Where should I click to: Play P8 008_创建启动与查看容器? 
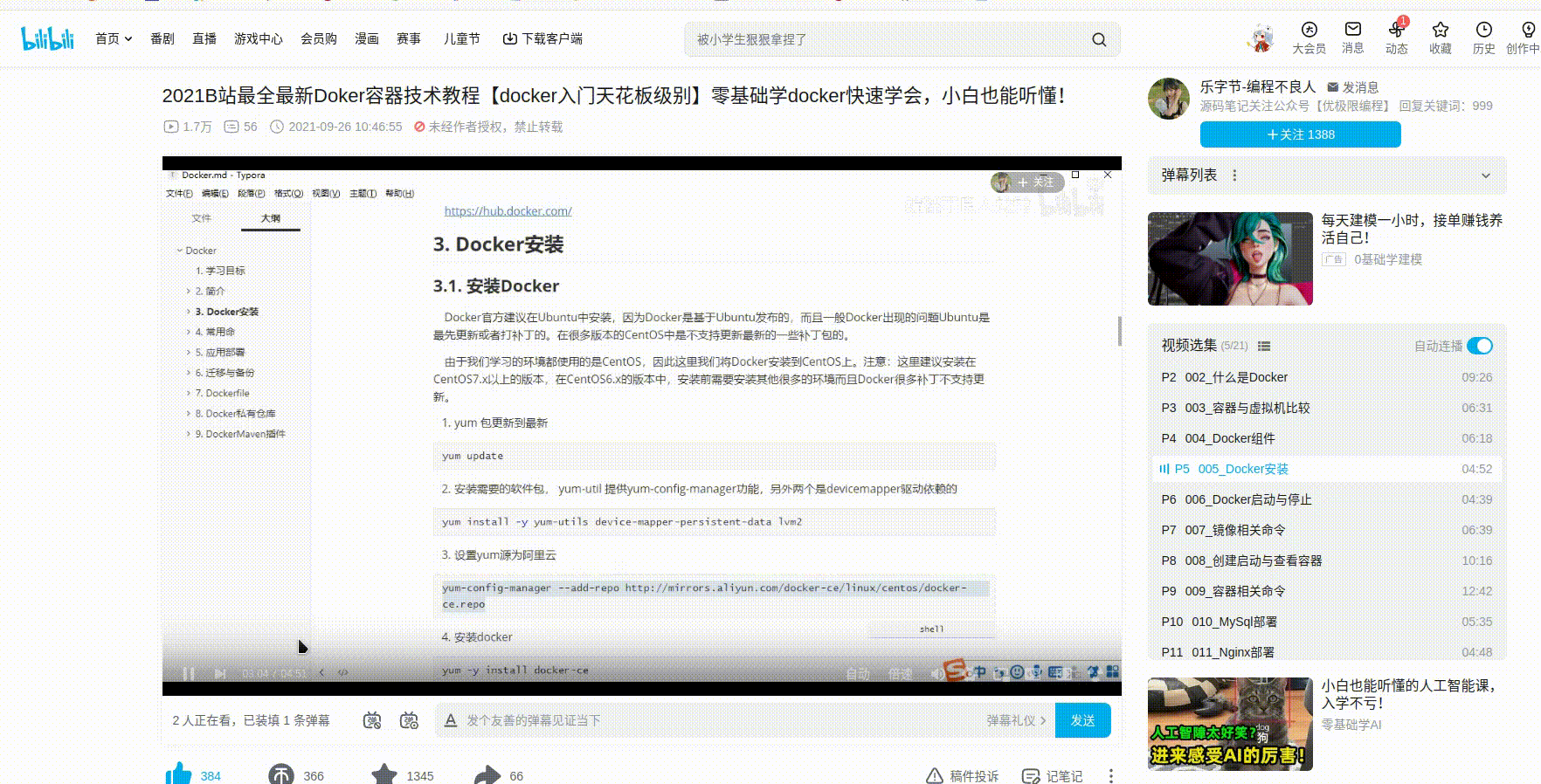click(x=1327, y=560)
